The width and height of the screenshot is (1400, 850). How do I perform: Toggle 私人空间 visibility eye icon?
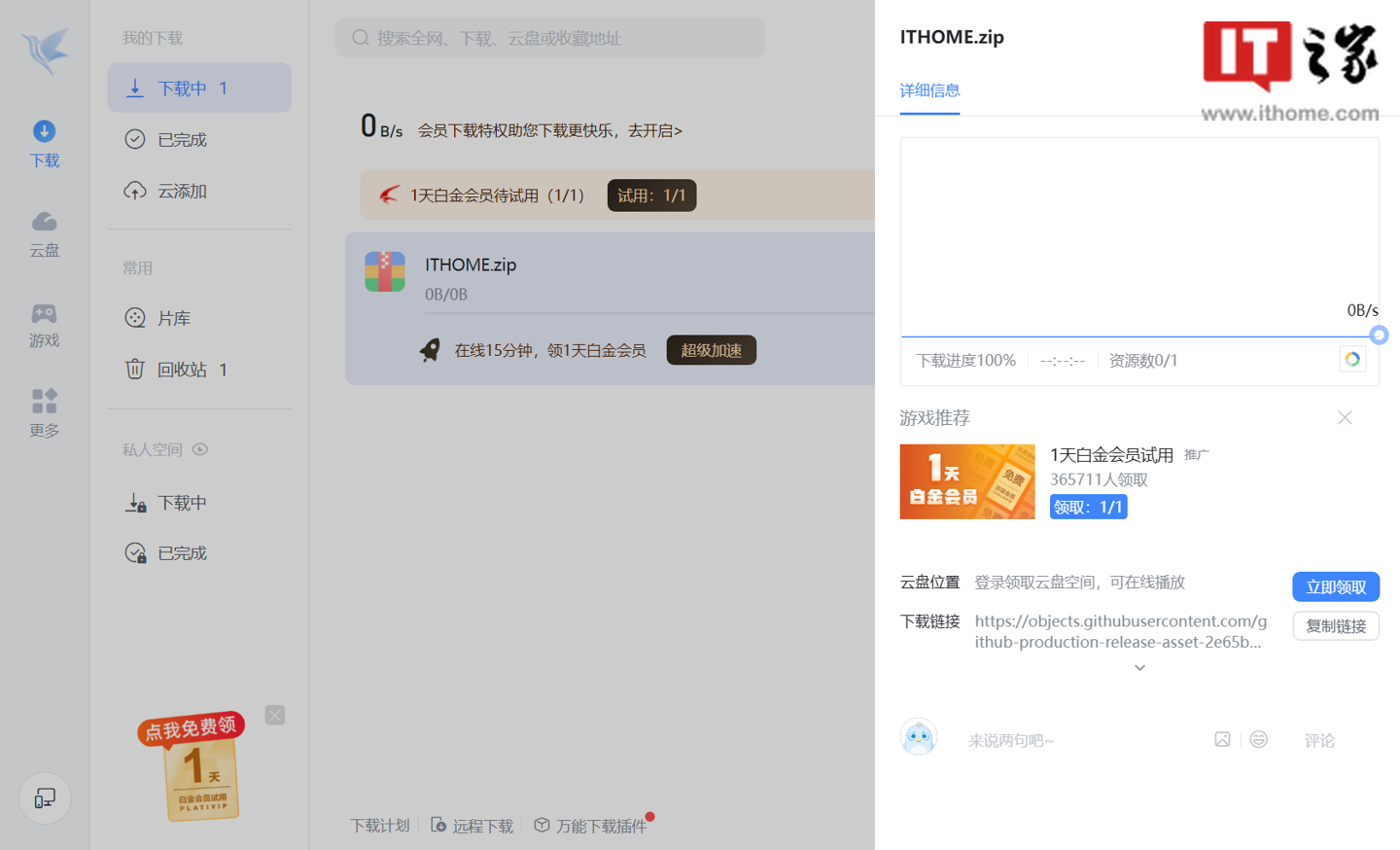click(200, 449)
